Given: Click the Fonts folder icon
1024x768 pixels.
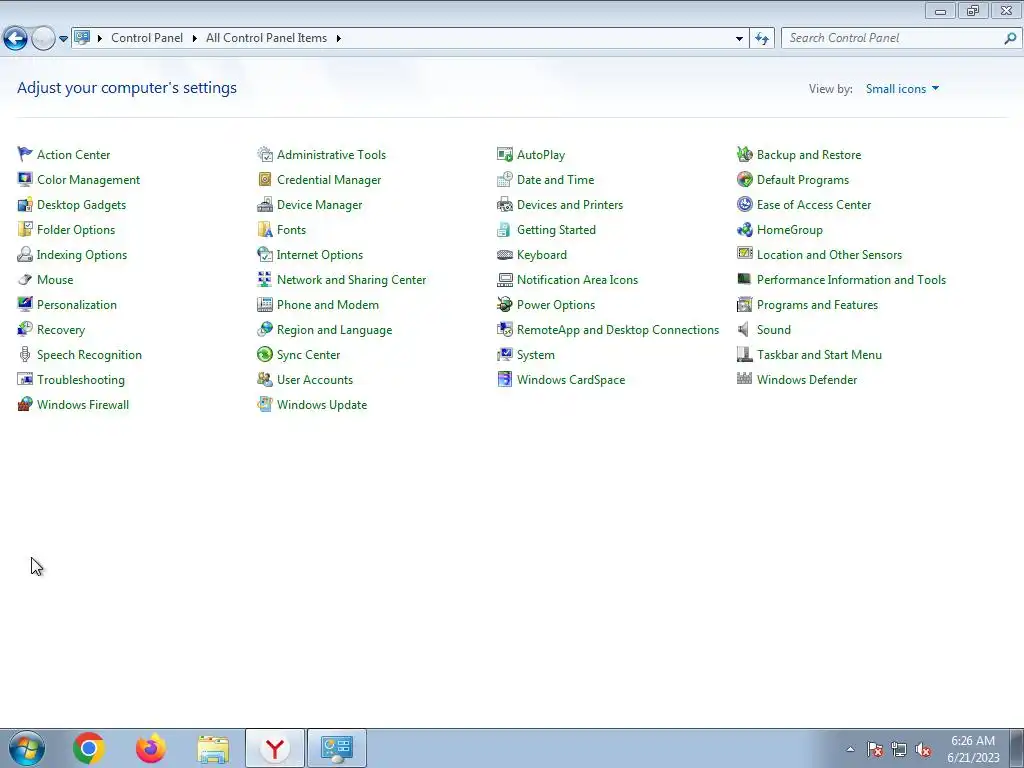Looking at the screenshot, I should (264, 229).
